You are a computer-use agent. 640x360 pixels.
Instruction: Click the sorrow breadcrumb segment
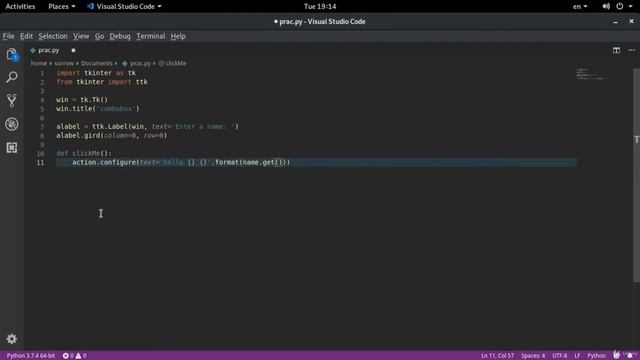click(64, 63)
